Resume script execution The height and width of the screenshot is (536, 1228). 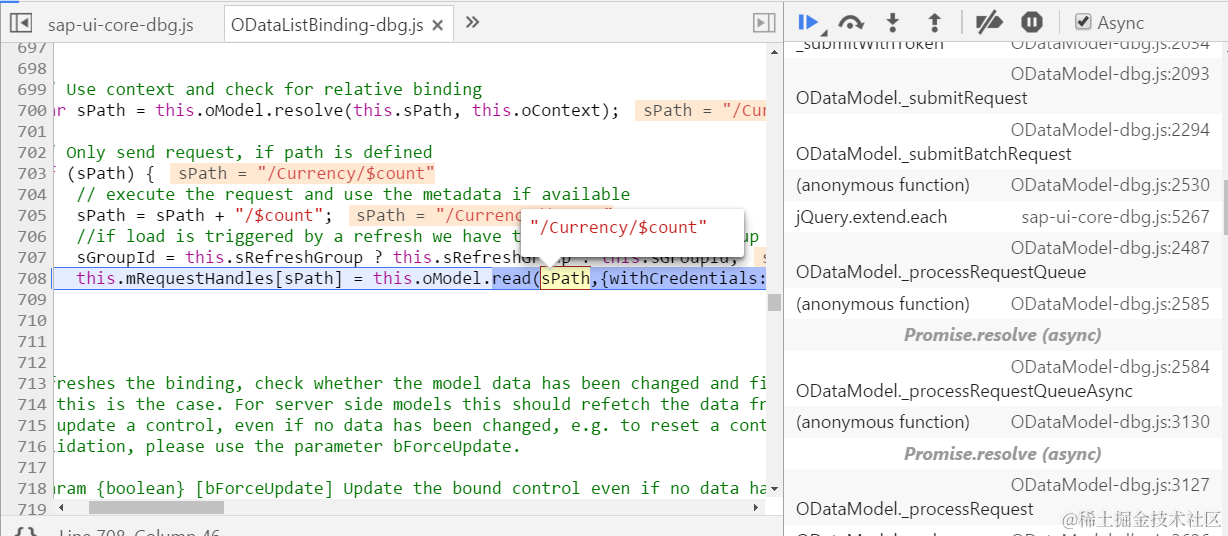(x=810, y=22)
